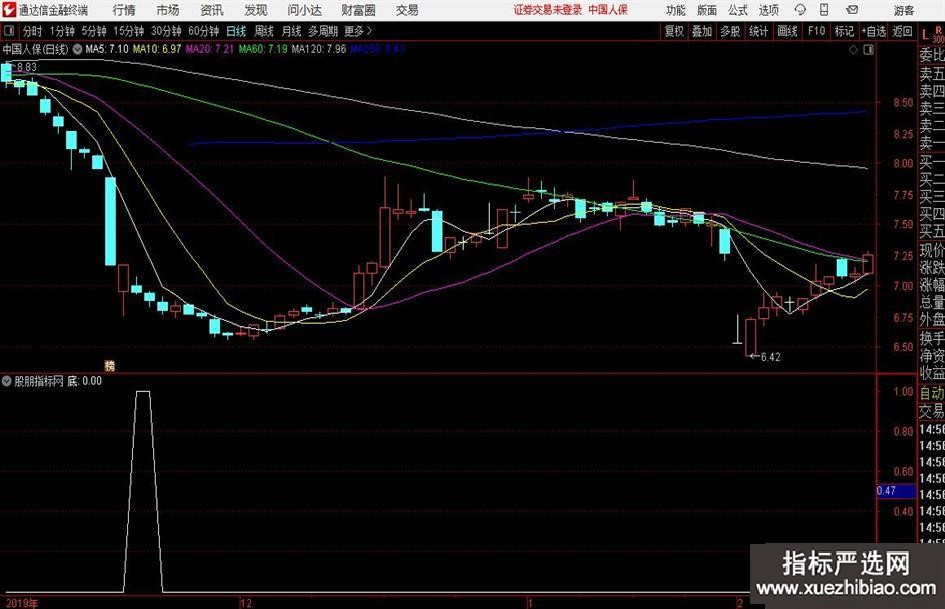Click the customer service headset icon
The image size is (945, 609).
pos(800,10)
